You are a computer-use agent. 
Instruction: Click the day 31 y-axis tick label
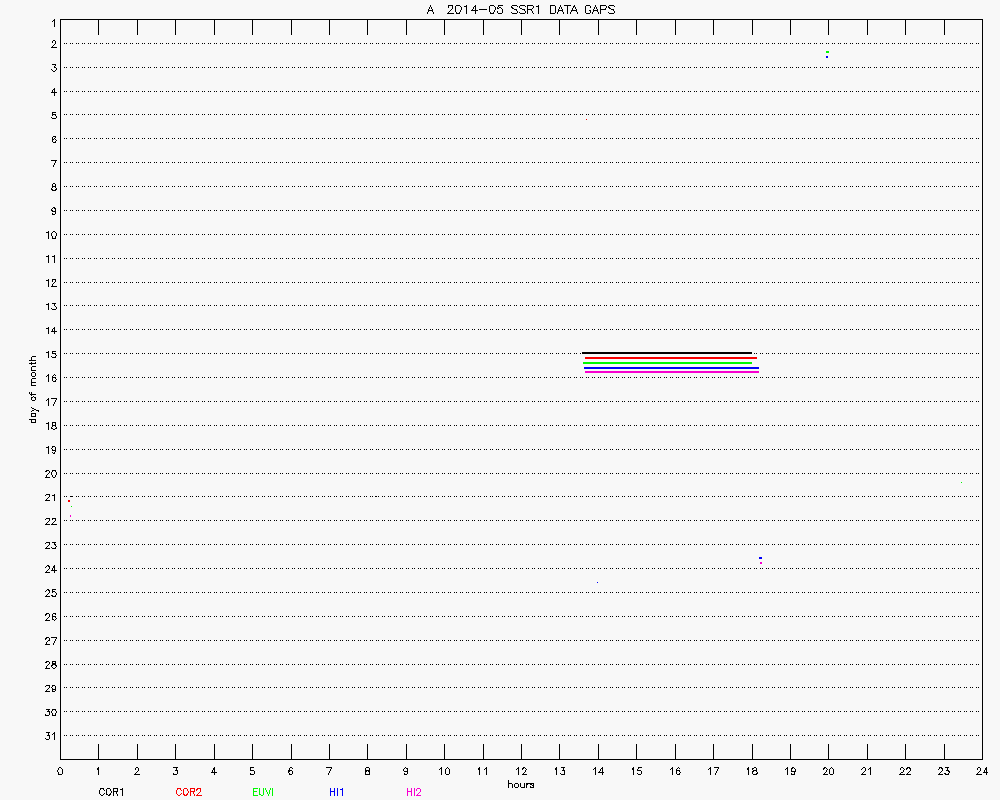tap(48, 736)
